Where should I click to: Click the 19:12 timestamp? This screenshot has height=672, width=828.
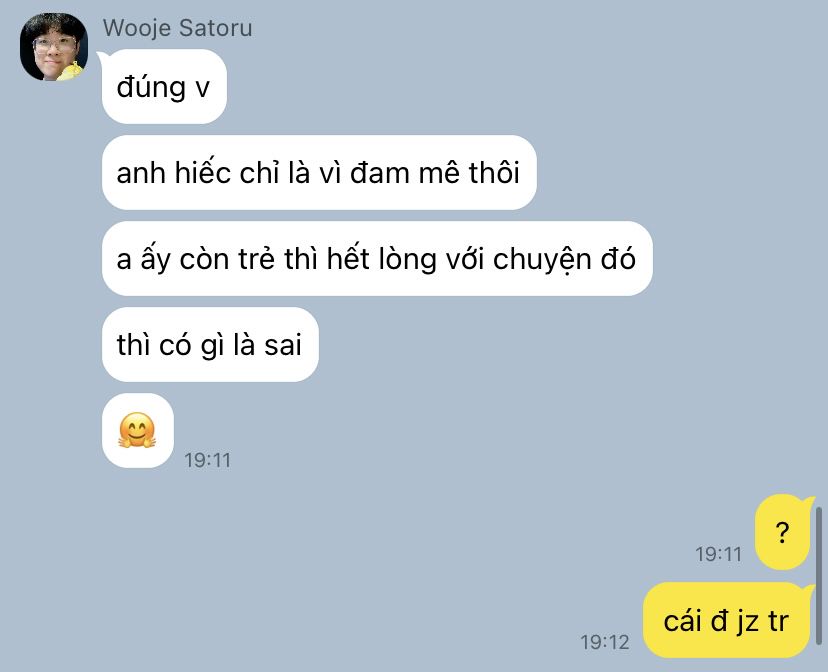[605, 642]
